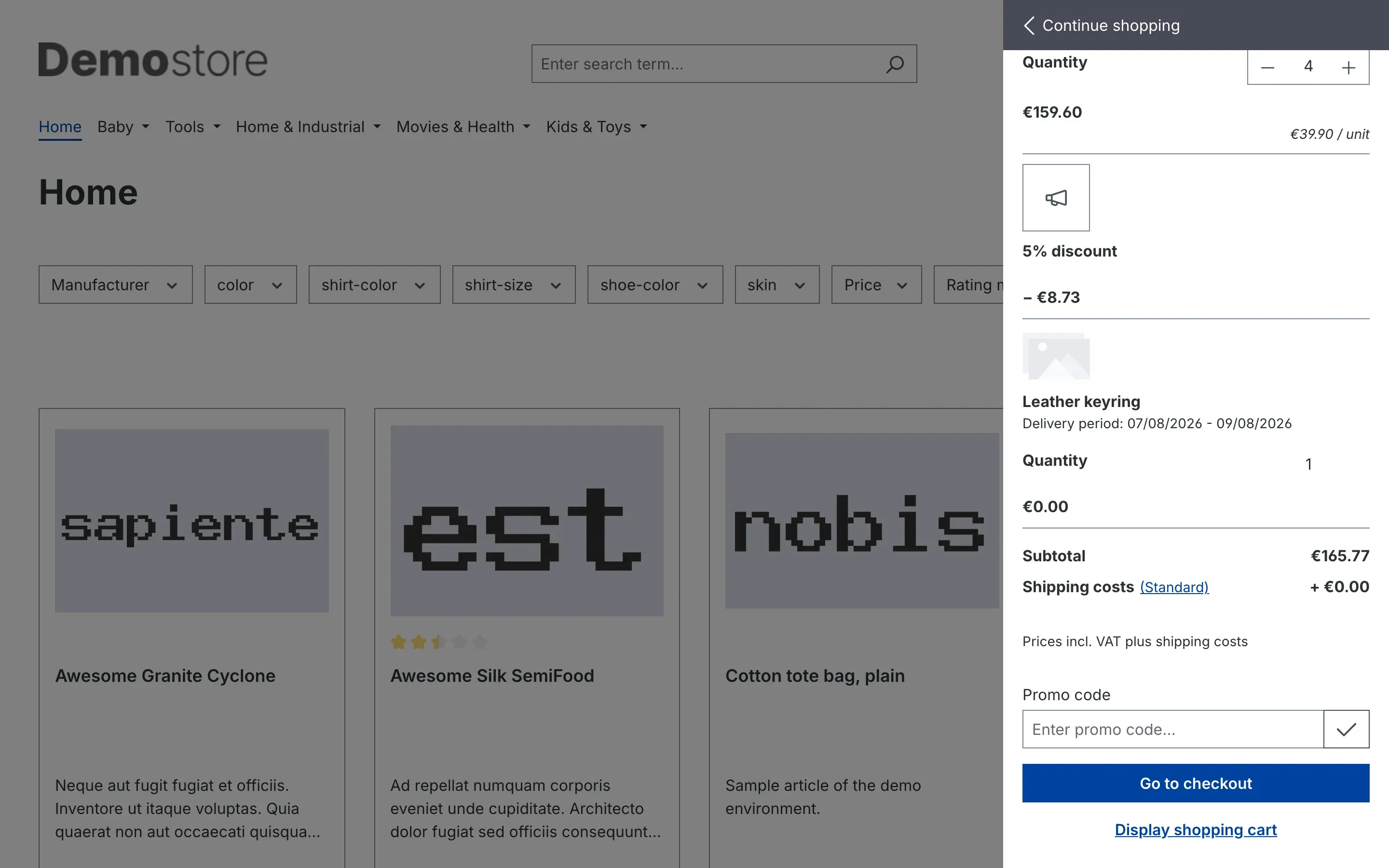
Task: Open the shoe-color filter dropdown
Action: [655, 285]
